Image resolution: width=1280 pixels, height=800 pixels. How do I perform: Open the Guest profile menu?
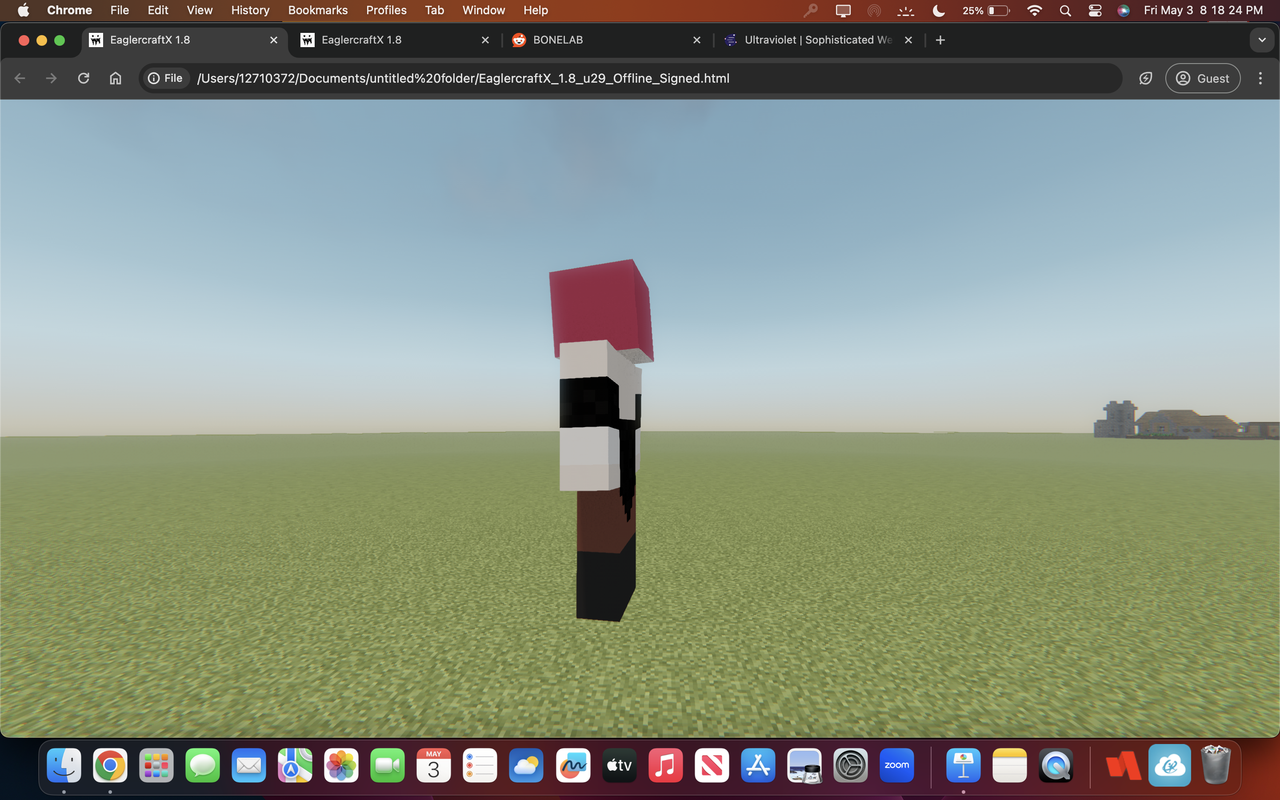point(1203,78)
